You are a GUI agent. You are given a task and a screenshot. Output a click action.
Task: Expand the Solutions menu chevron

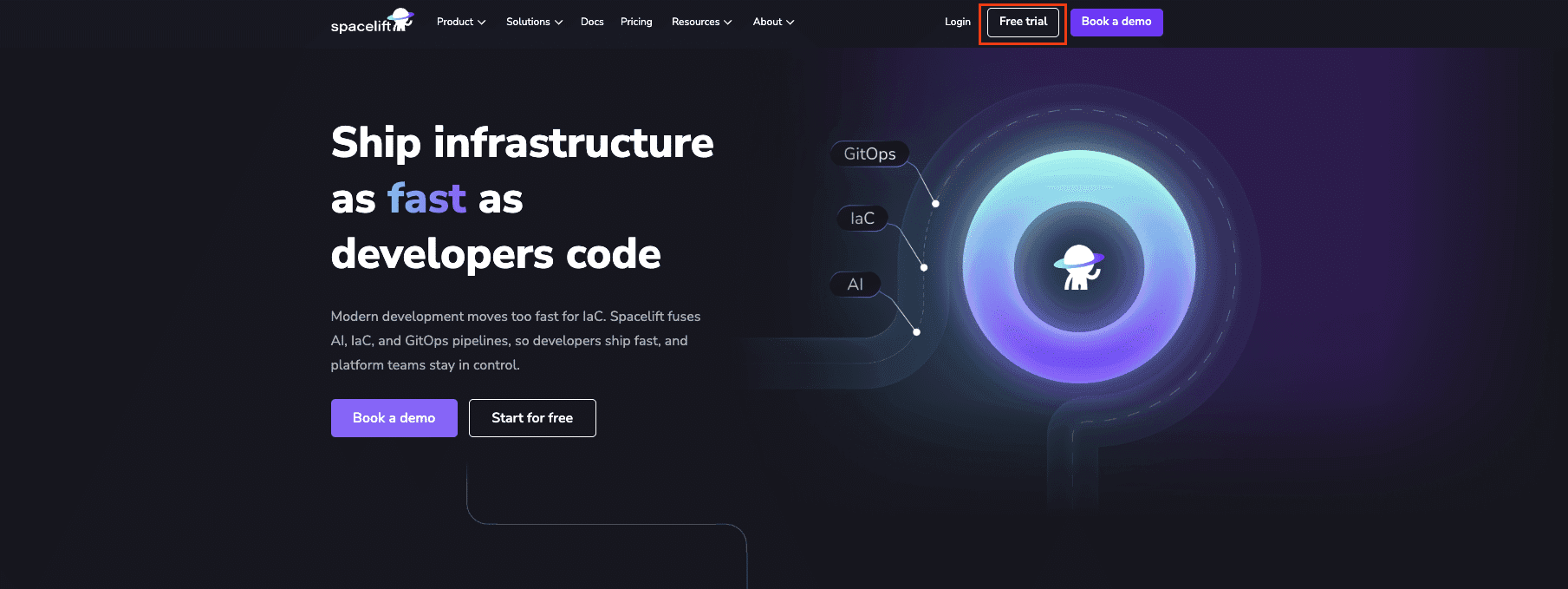[x=559, y=22]
